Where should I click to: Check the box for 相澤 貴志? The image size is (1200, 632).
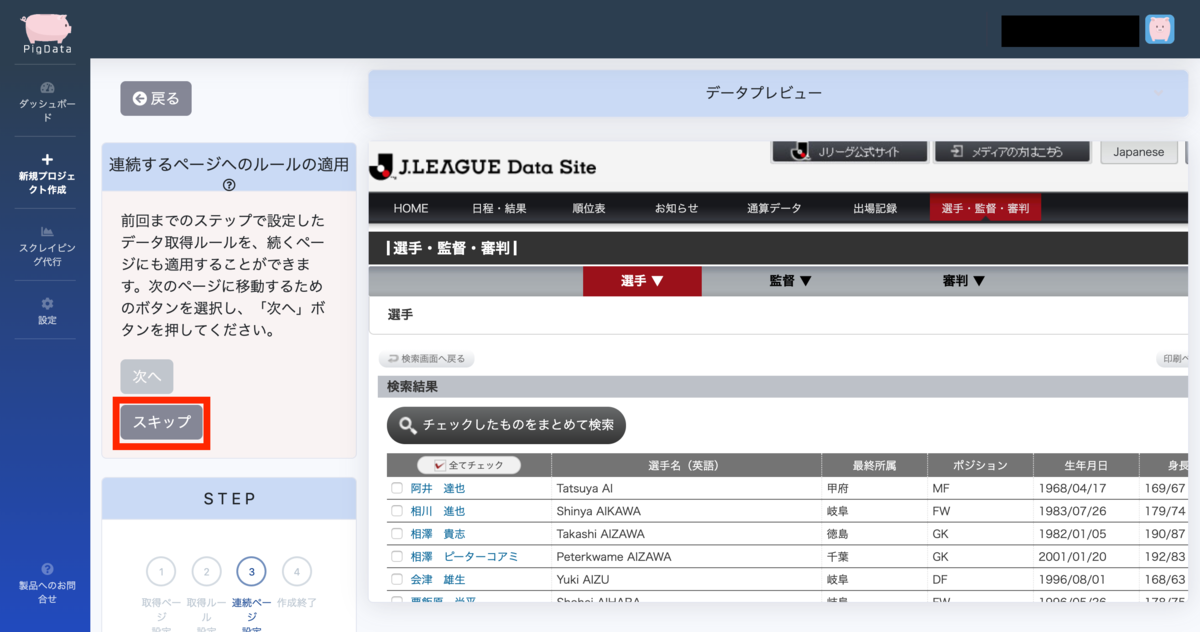tap(397, 534)
